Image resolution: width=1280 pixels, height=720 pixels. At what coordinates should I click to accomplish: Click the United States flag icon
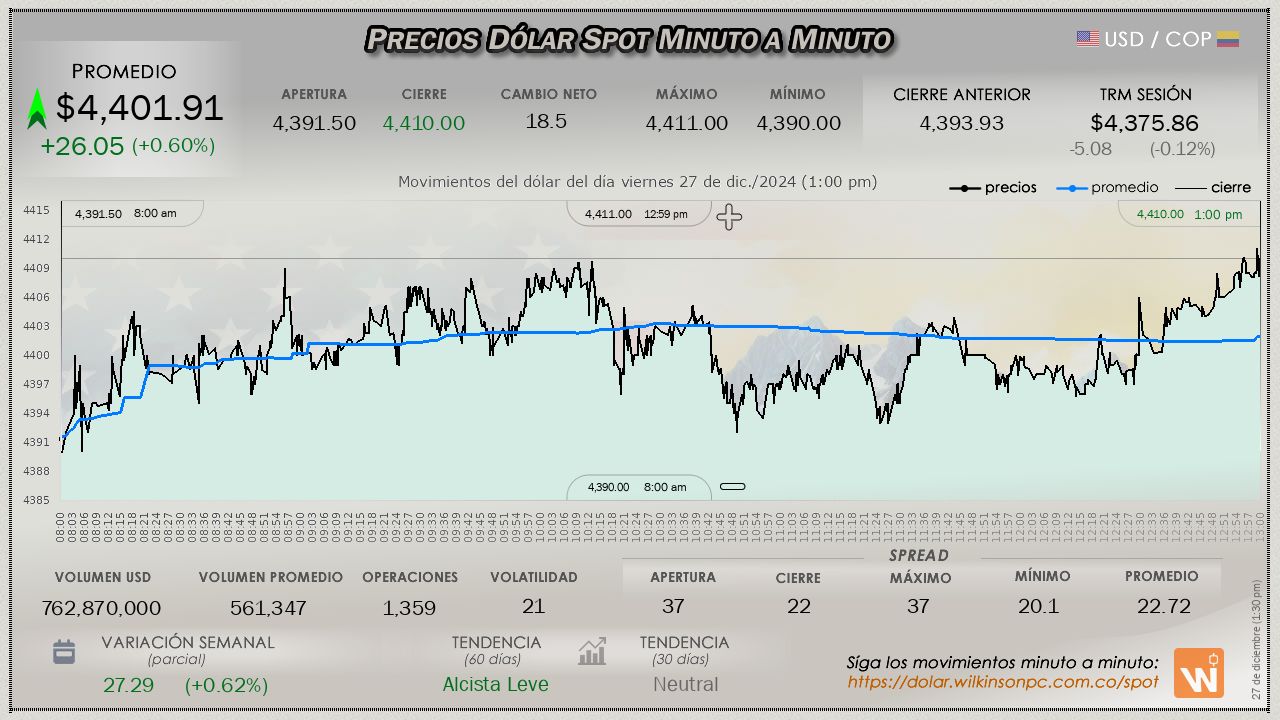pyautogui.click(x=1087, y=39)
